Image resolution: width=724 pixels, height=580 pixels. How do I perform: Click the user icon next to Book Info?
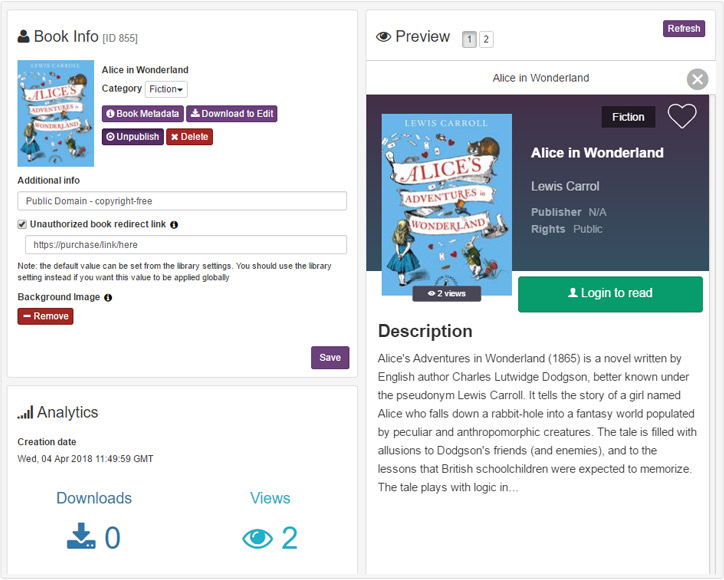pos(24,37)
